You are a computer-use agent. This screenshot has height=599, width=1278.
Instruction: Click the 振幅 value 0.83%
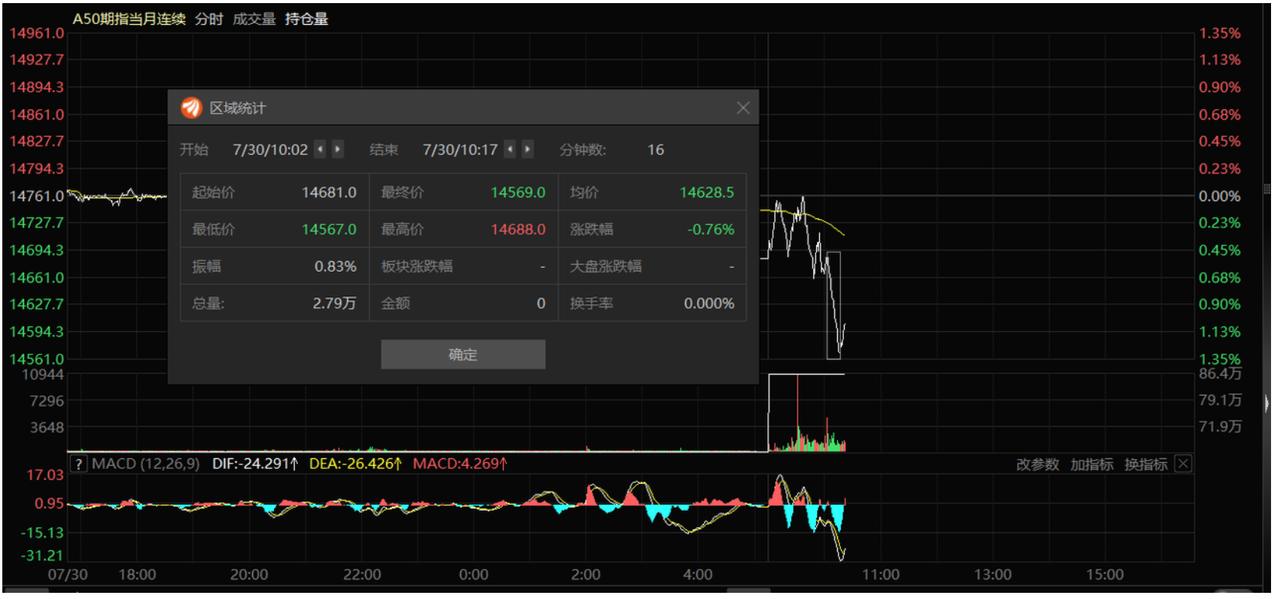[335, 266]
